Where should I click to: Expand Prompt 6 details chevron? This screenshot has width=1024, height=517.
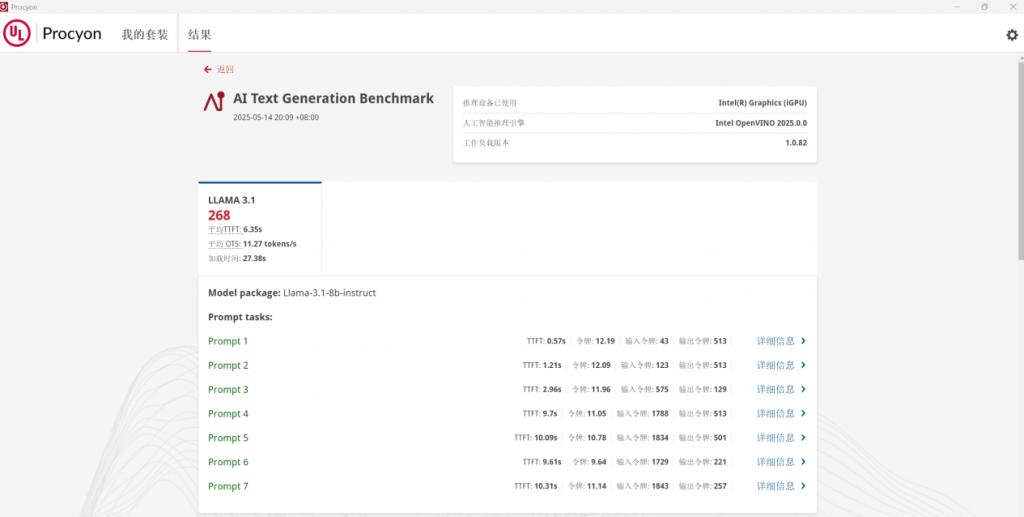[x=803, y=462]
